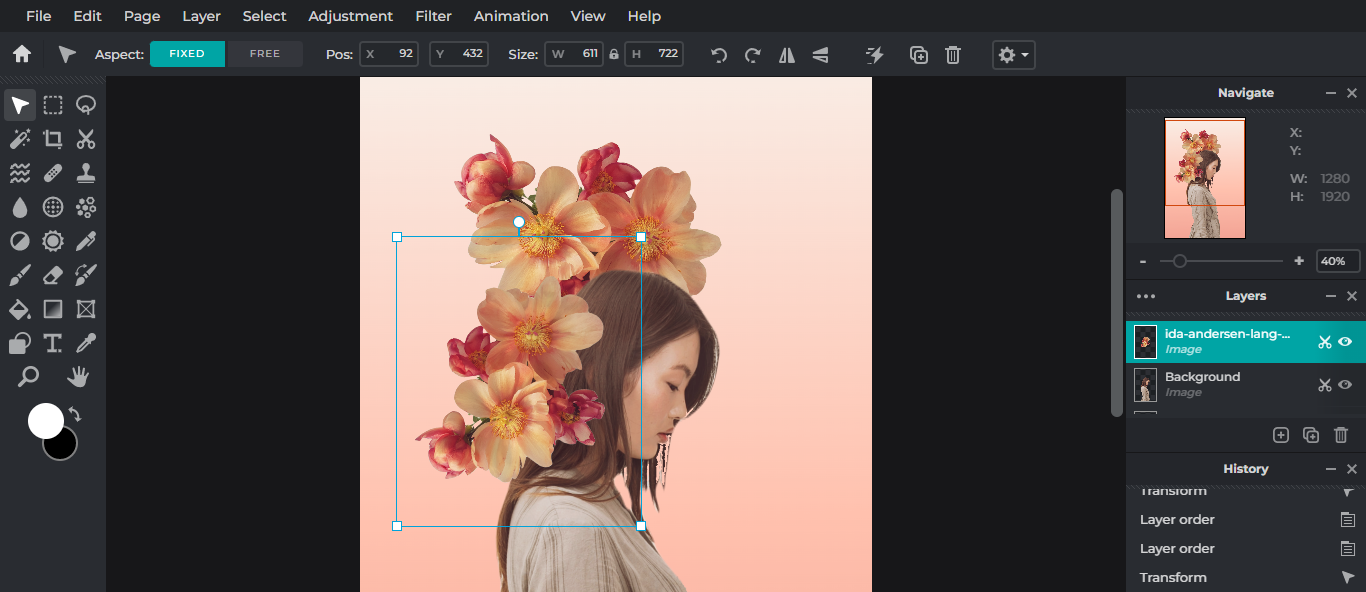
Task: Select the Magic Wand tool
Action: (20, 139)
